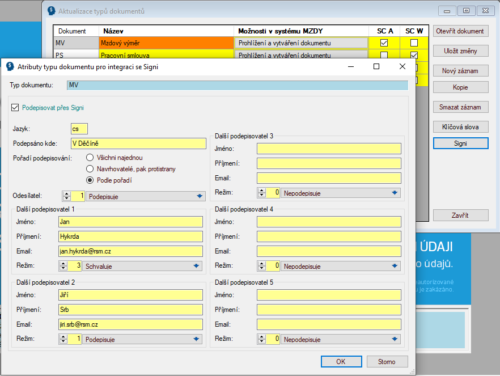The width and height of the screenshot is (500, 376).
Task: Click the Jazyk field containing cs
Action: click(x=79, y=129)
